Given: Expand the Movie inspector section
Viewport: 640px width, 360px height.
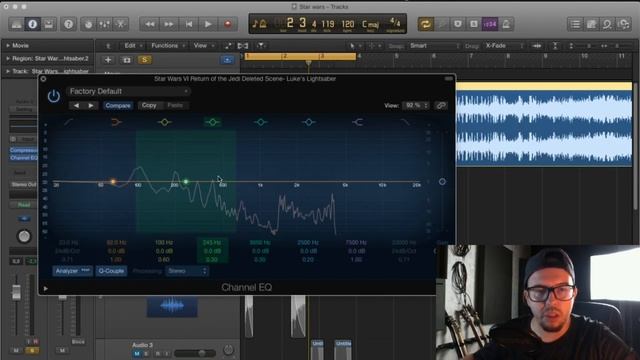Looking at the screenshot, I should [8, 46].
